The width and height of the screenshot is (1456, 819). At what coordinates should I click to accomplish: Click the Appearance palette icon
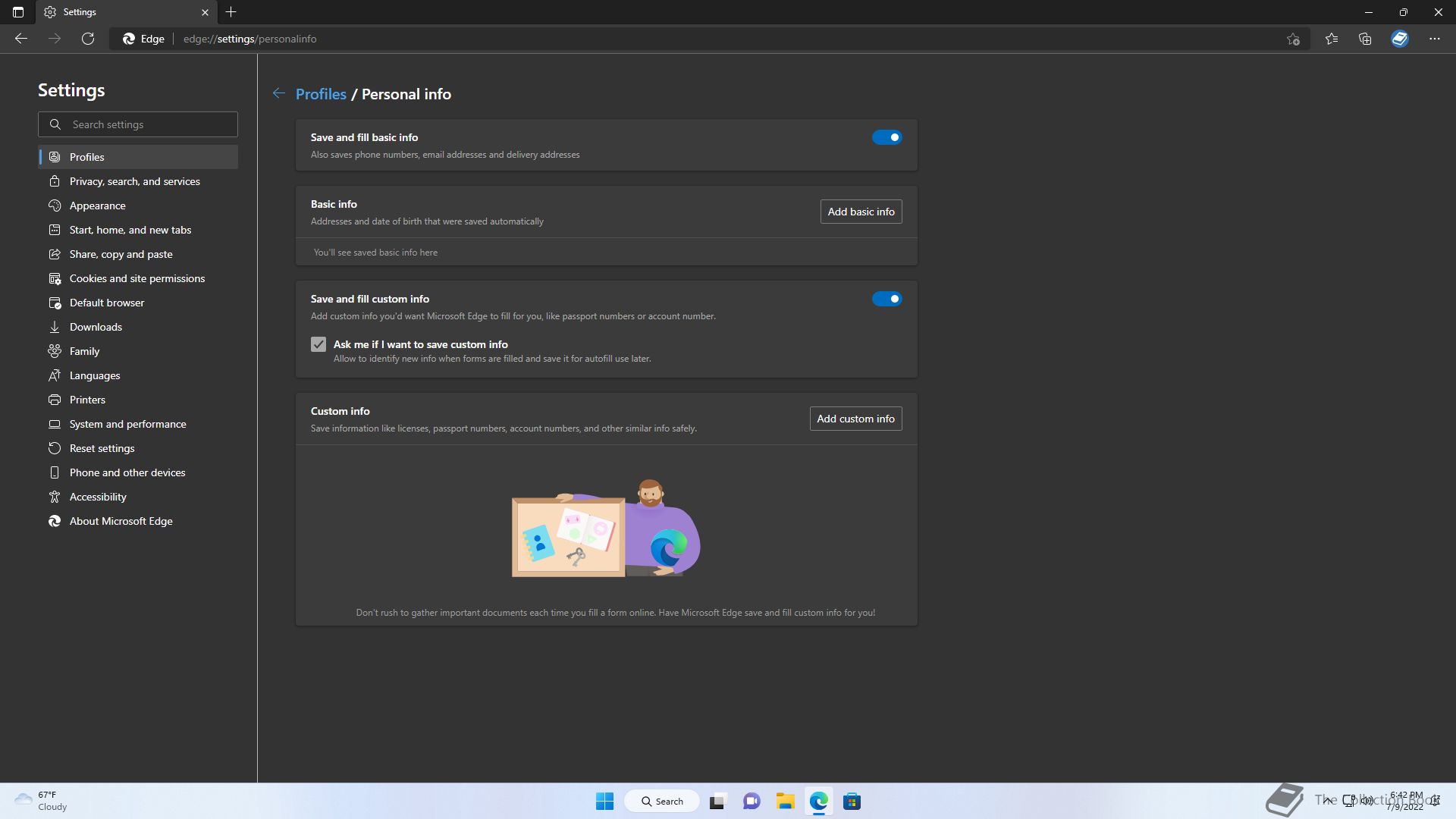(55, 206)
